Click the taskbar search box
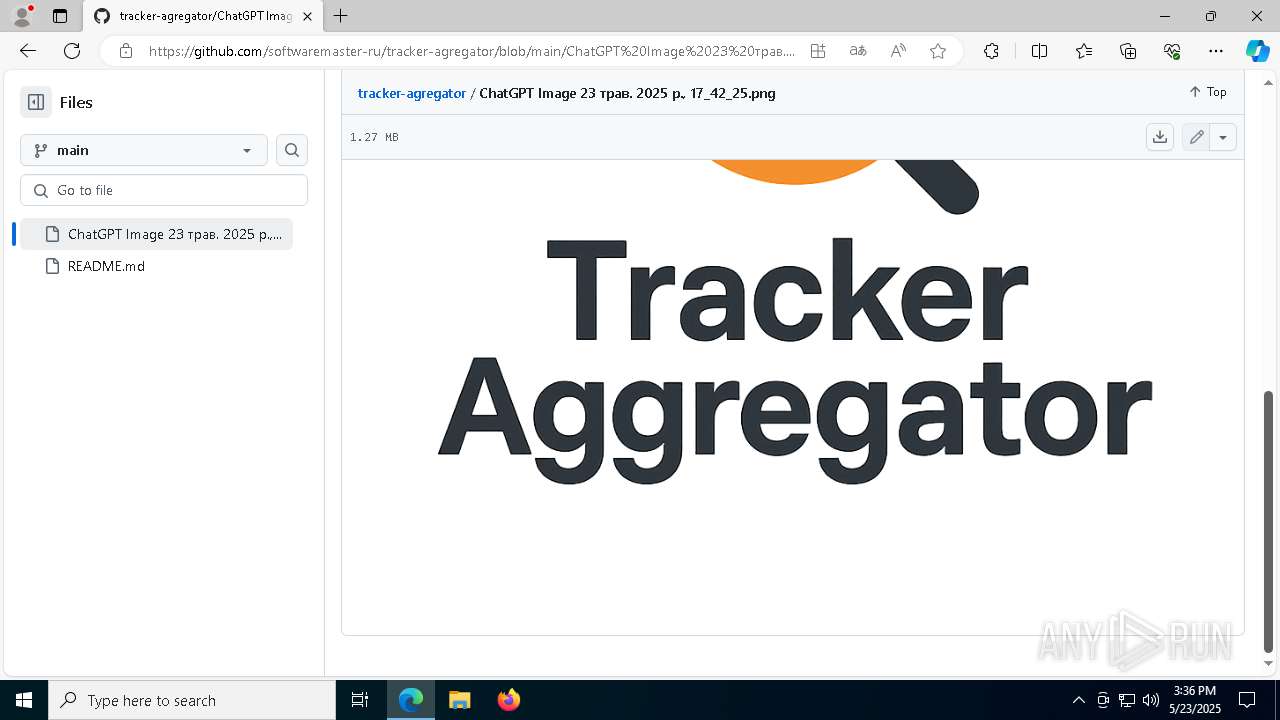 pos(192,700)
